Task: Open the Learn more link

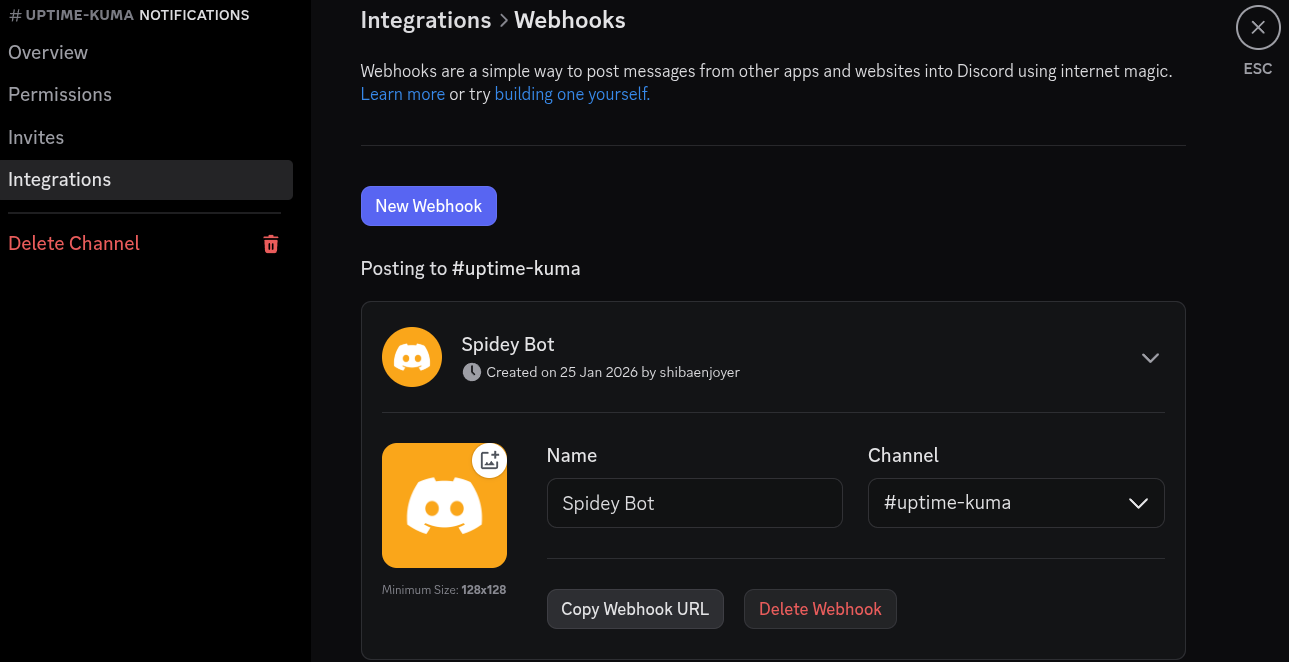Action: 402,94
